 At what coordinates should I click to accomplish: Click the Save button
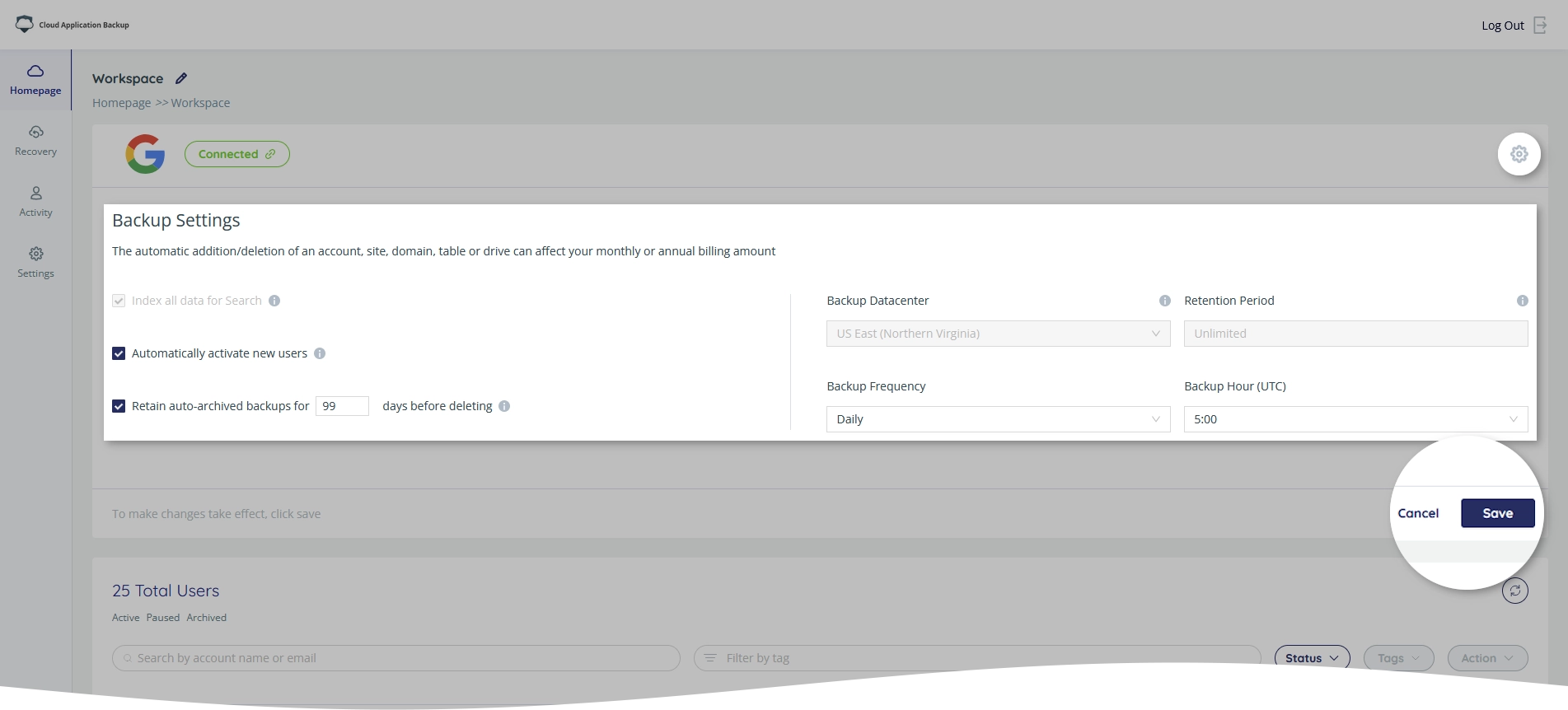pyautogui.click(x=1497, y=513)
